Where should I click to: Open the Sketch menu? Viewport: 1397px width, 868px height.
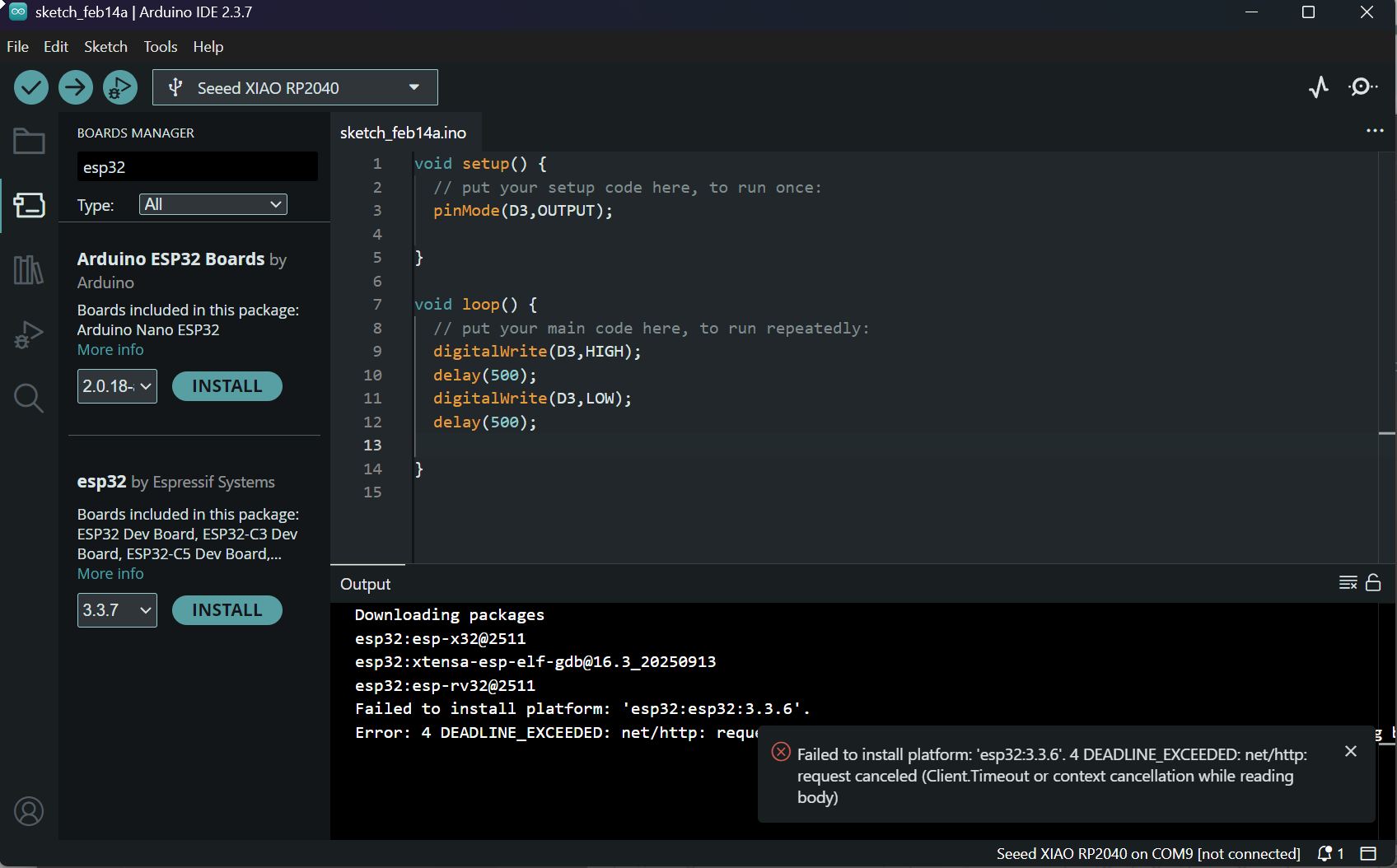pos(105,47)
